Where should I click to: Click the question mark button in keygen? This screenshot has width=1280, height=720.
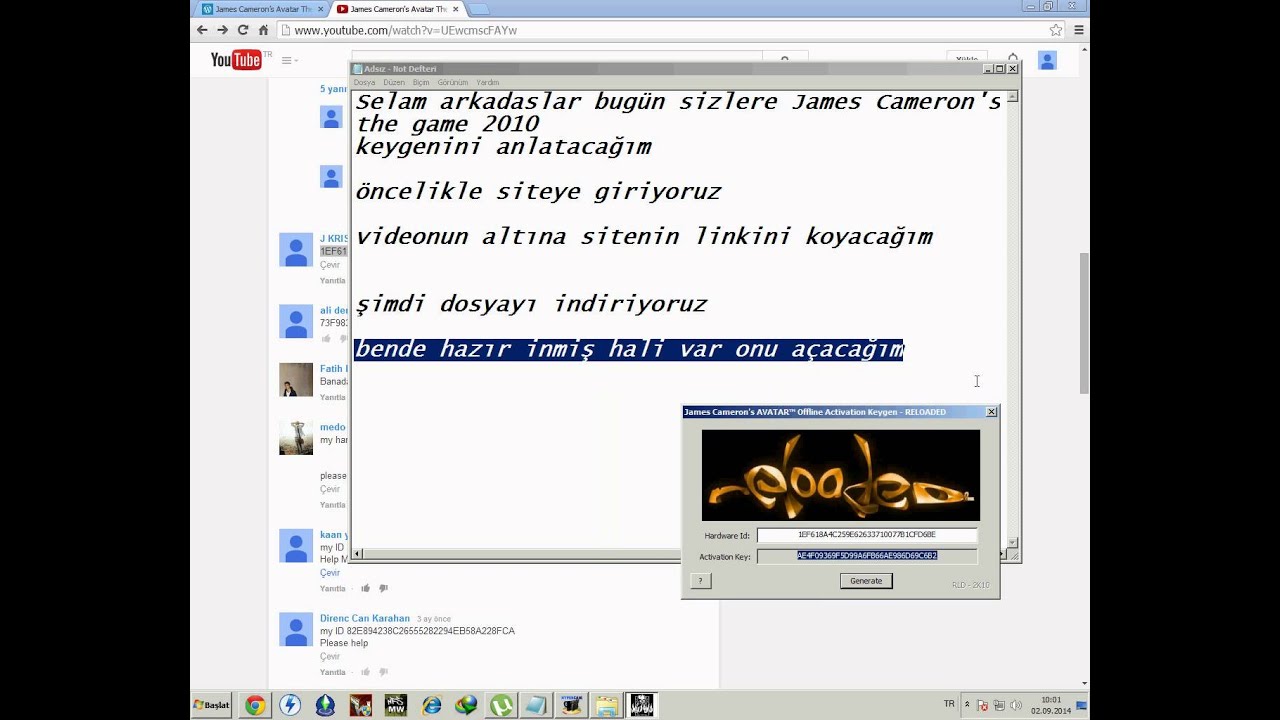point(701,581)
